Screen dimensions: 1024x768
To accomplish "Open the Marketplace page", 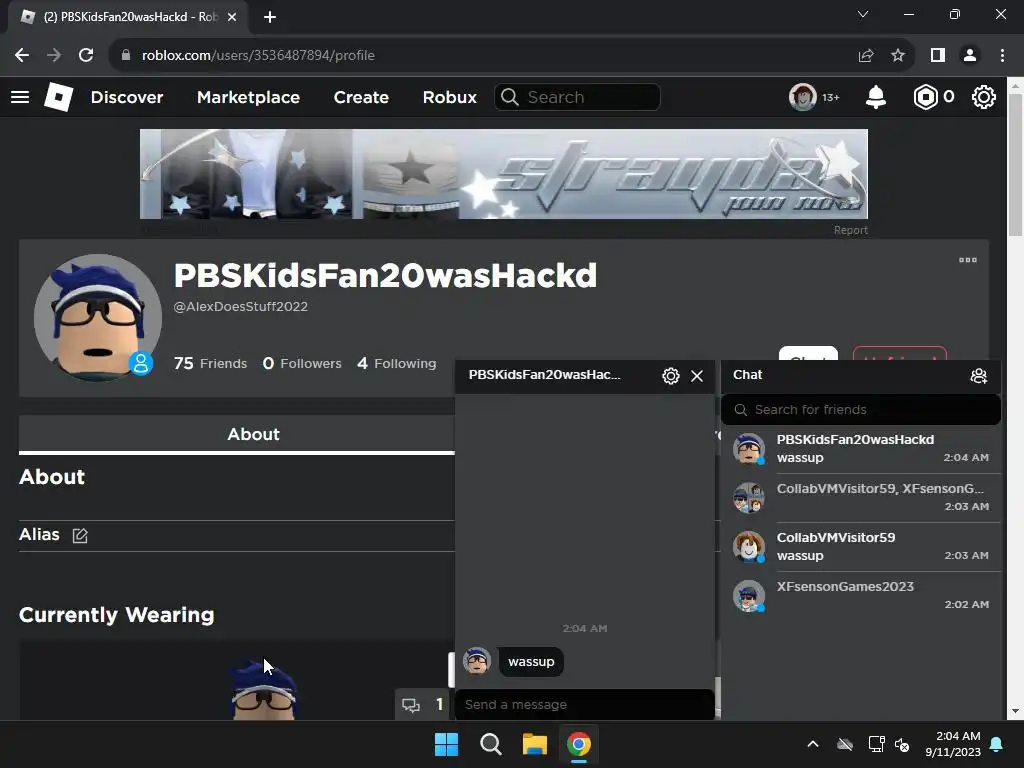I will coord(248,97).
